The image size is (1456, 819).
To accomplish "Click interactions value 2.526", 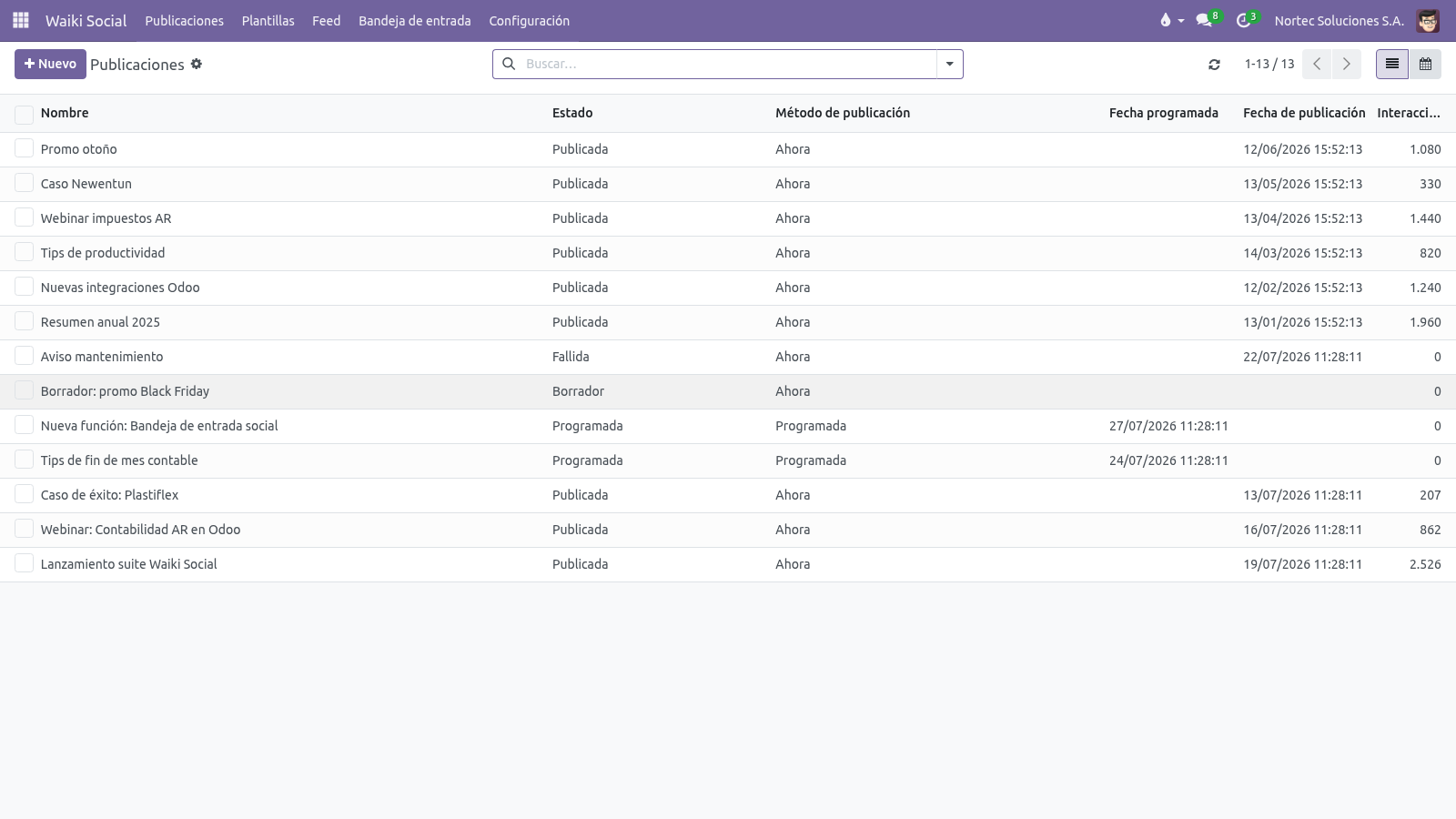I will [x=1425, y=564].
